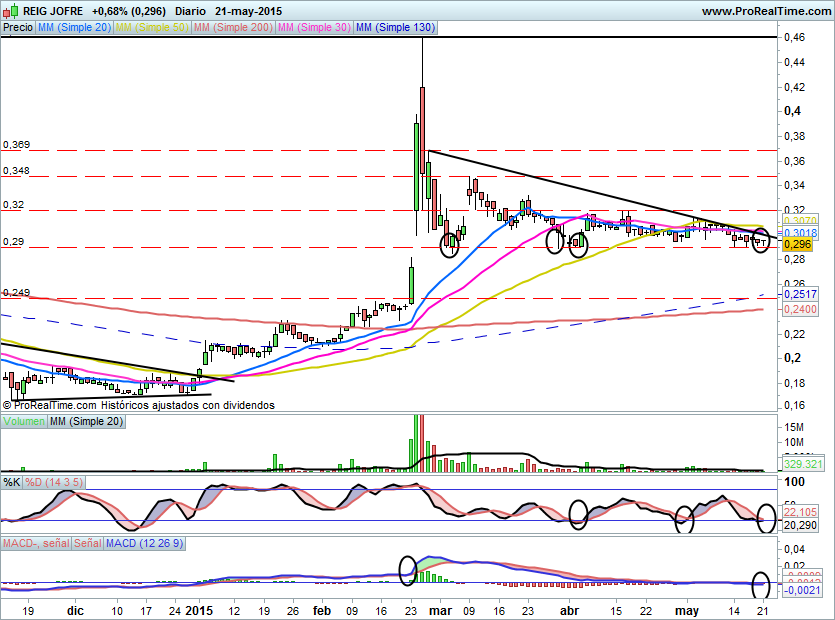Viewport: 835px width, 620px height.
Task: Click the volume MM (Simple 20) label
Action: coord(87,421)
